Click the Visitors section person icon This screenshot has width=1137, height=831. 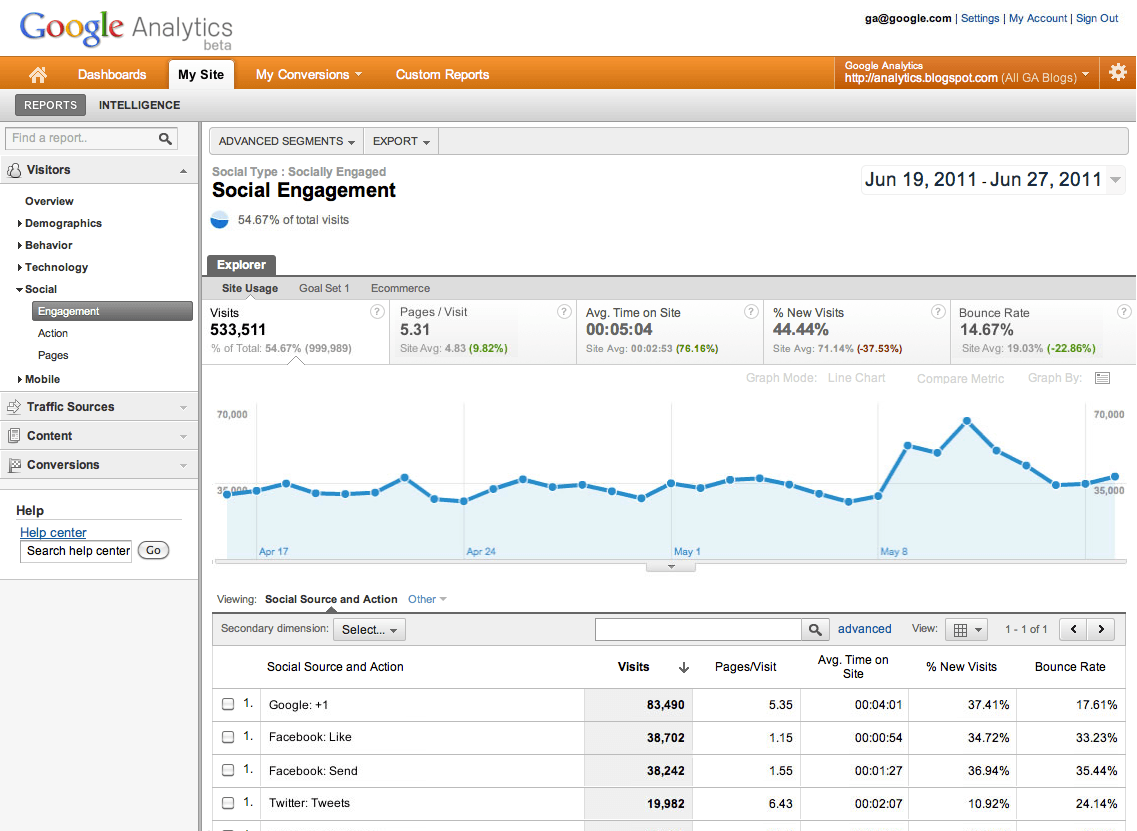point(14,170)
